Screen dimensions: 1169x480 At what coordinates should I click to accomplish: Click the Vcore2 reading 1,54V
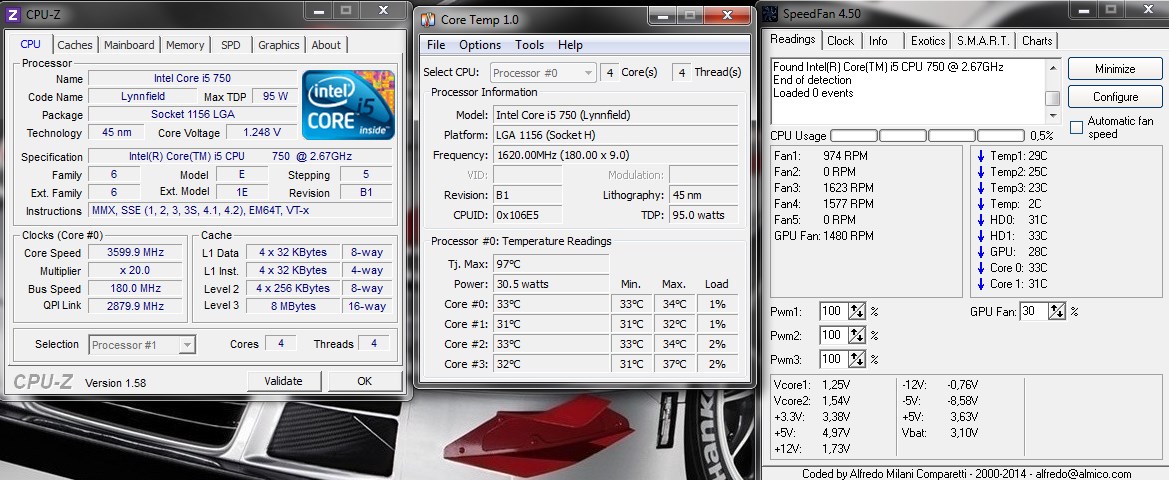(x=836, y=401)
